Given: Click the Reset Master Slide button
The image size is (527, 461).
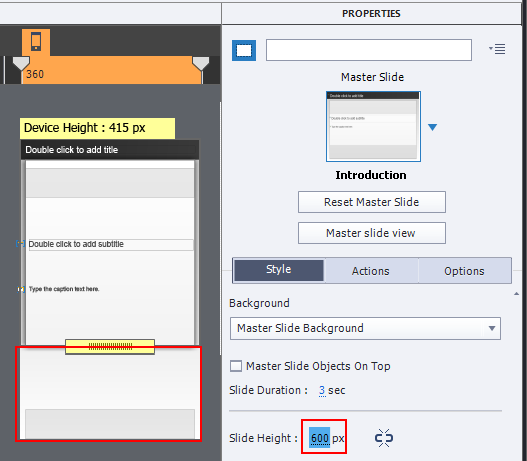Looking at the screenshot, I should 372,202.
